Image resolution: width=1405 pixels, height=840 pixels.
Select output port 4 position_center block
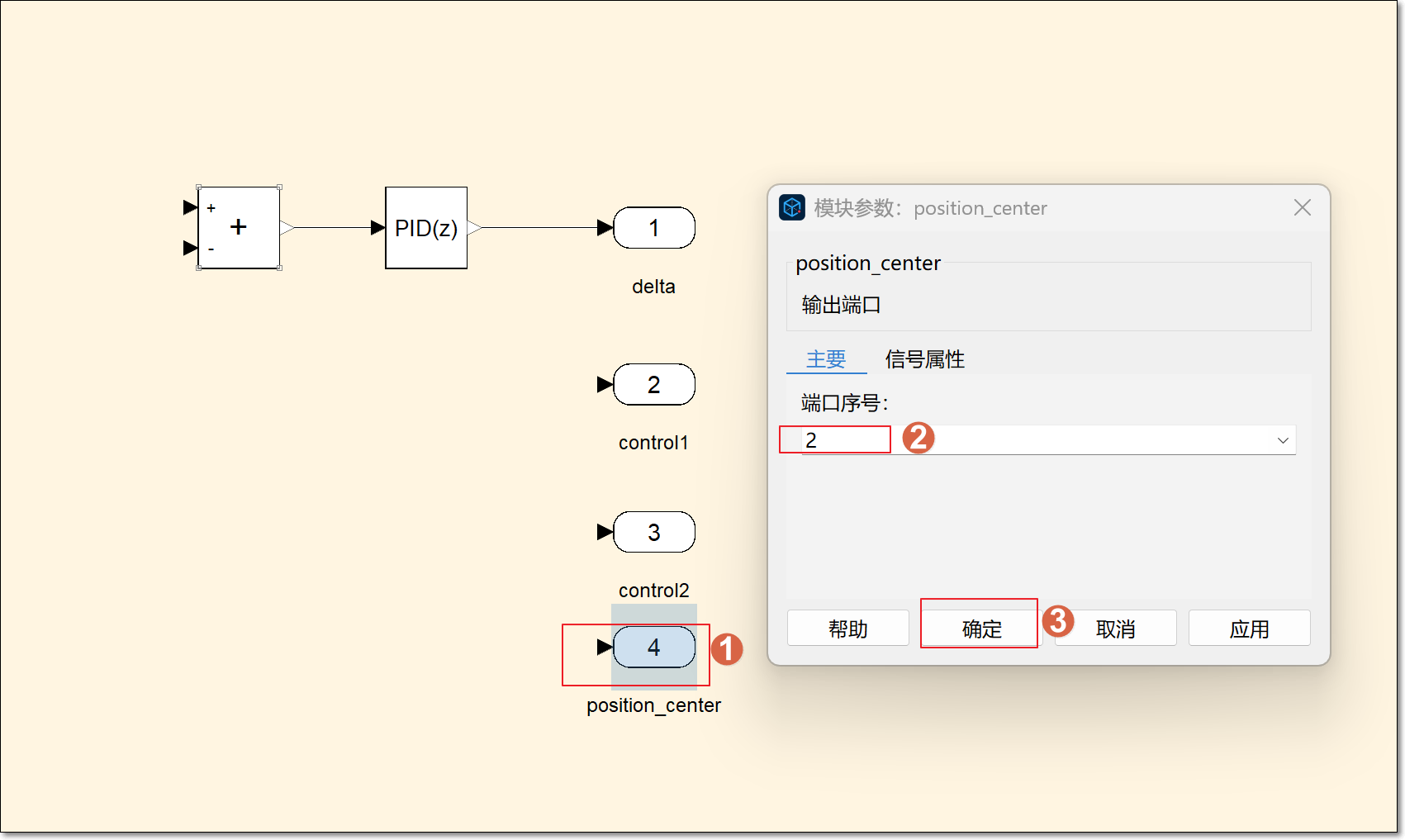click(x=654, y=647)
